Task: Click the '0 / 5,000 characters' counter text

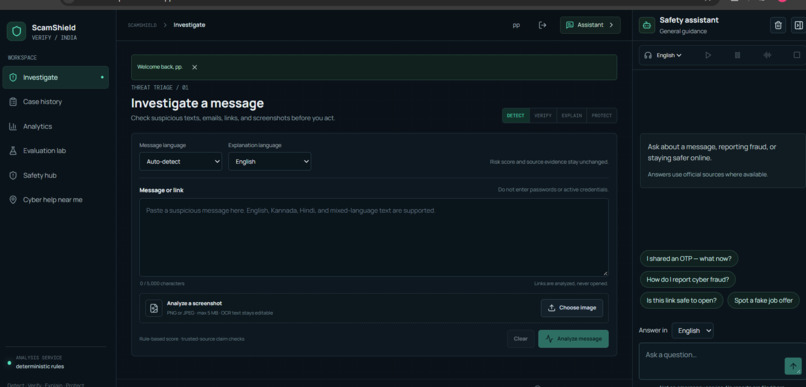Action: tap(162, 284)
